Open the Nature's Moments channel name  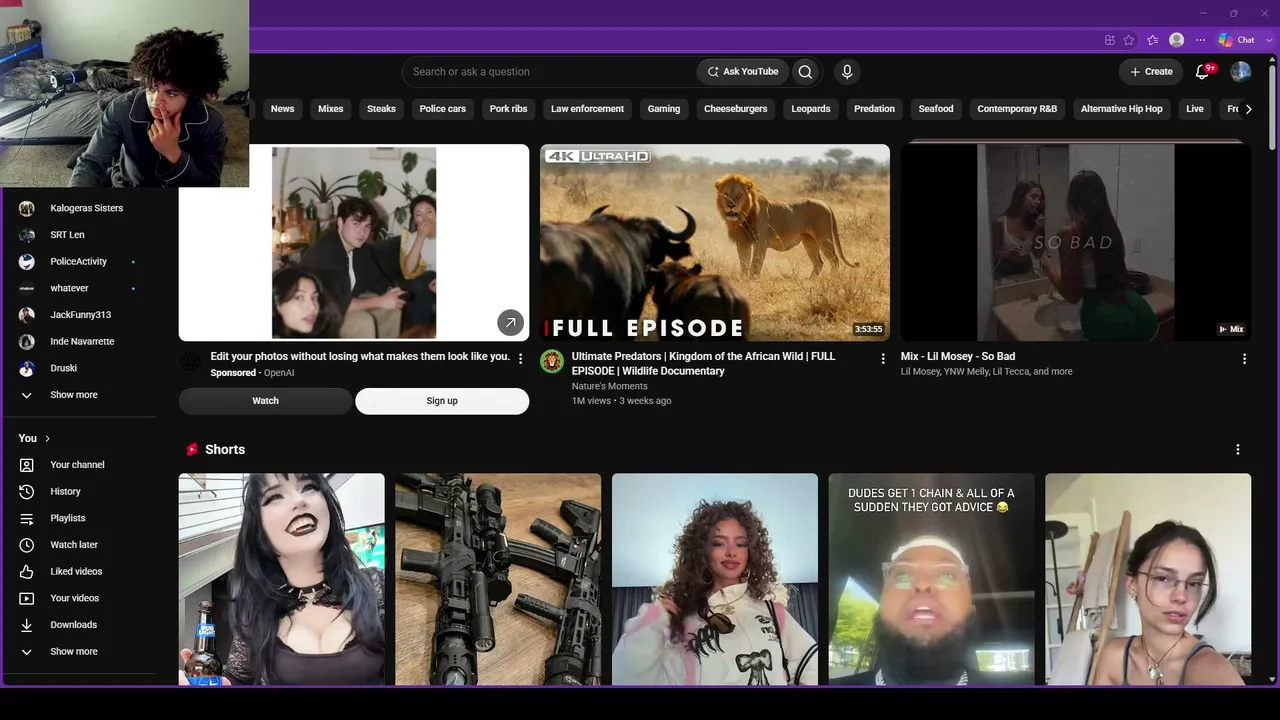(x=610, y=386)
